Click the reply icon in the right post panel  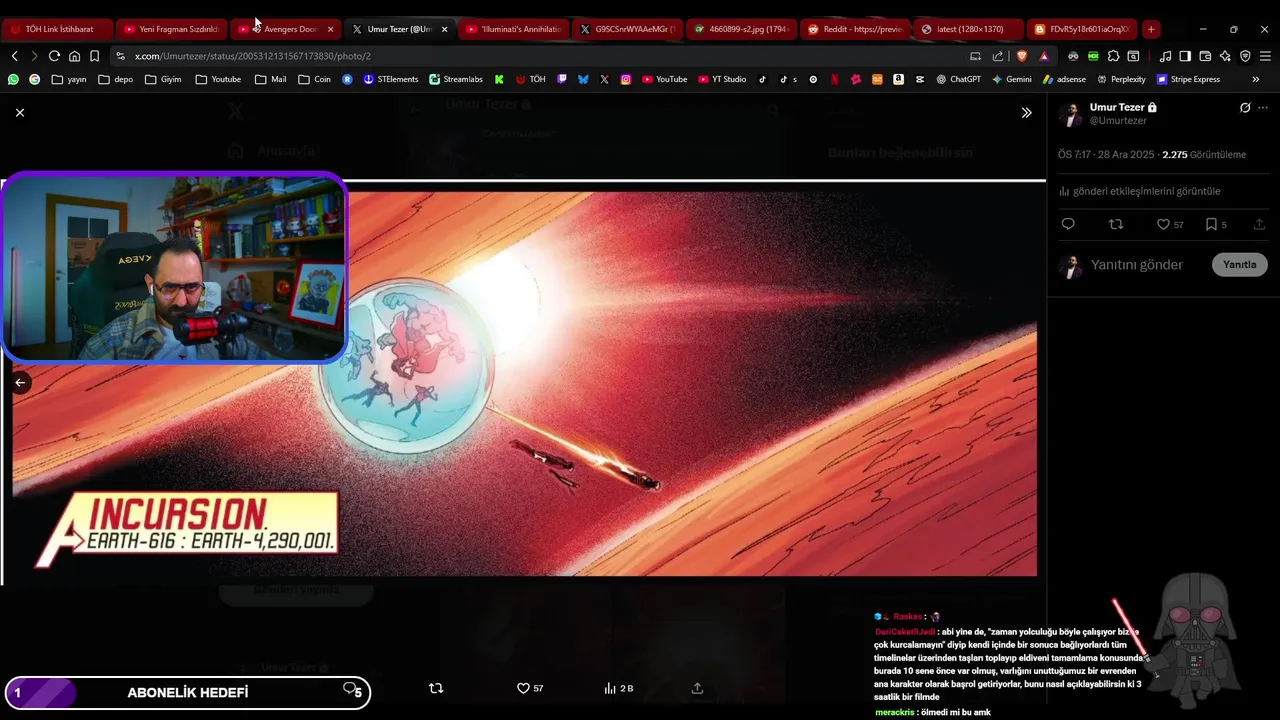tap(1068, 224)
